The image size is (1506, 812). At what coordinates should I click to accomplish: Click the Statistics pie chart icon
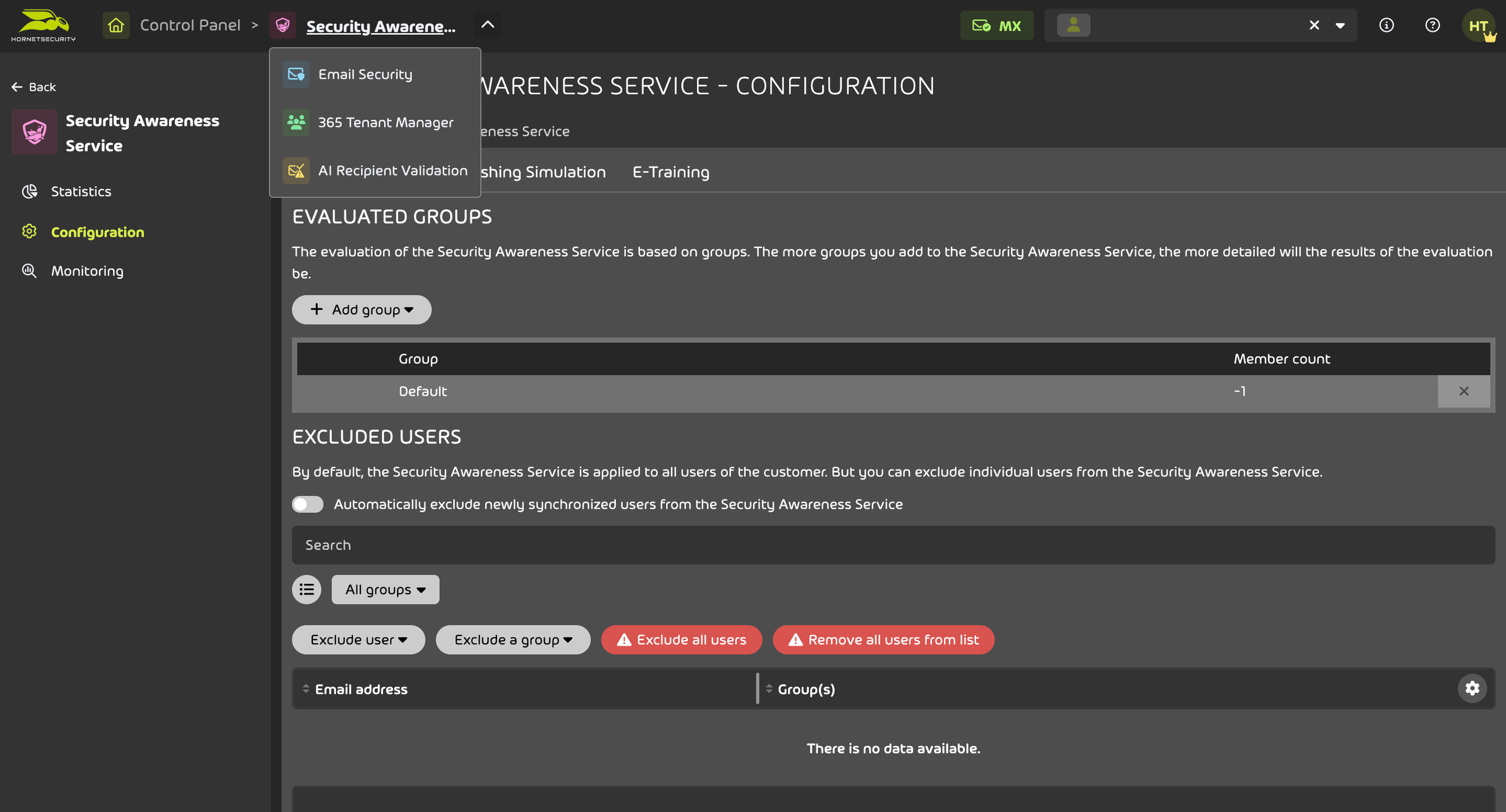(29, 191)
